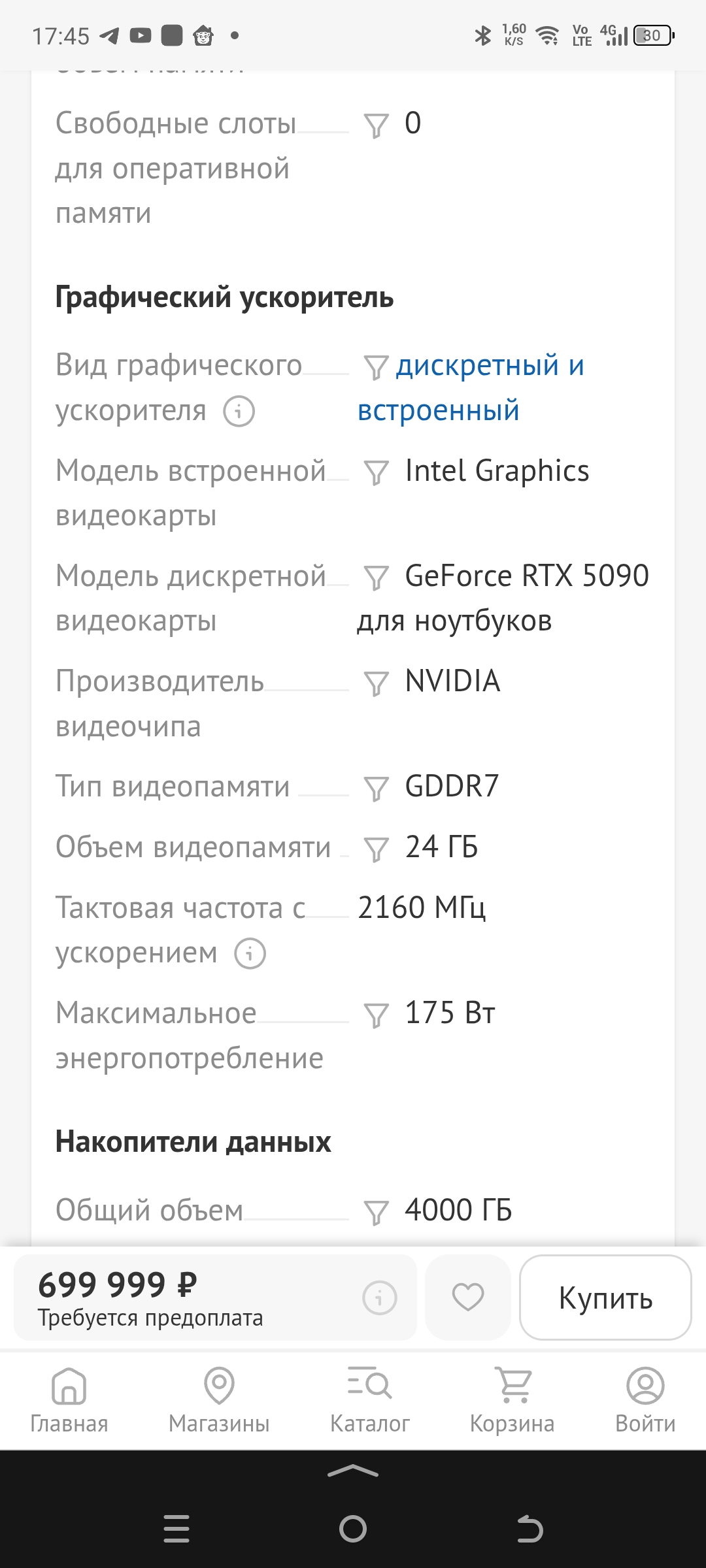This screenshot has height=1568, width=706.
Task: Tap the filter icon beside Intel Graphics
Action: point(376,473)
